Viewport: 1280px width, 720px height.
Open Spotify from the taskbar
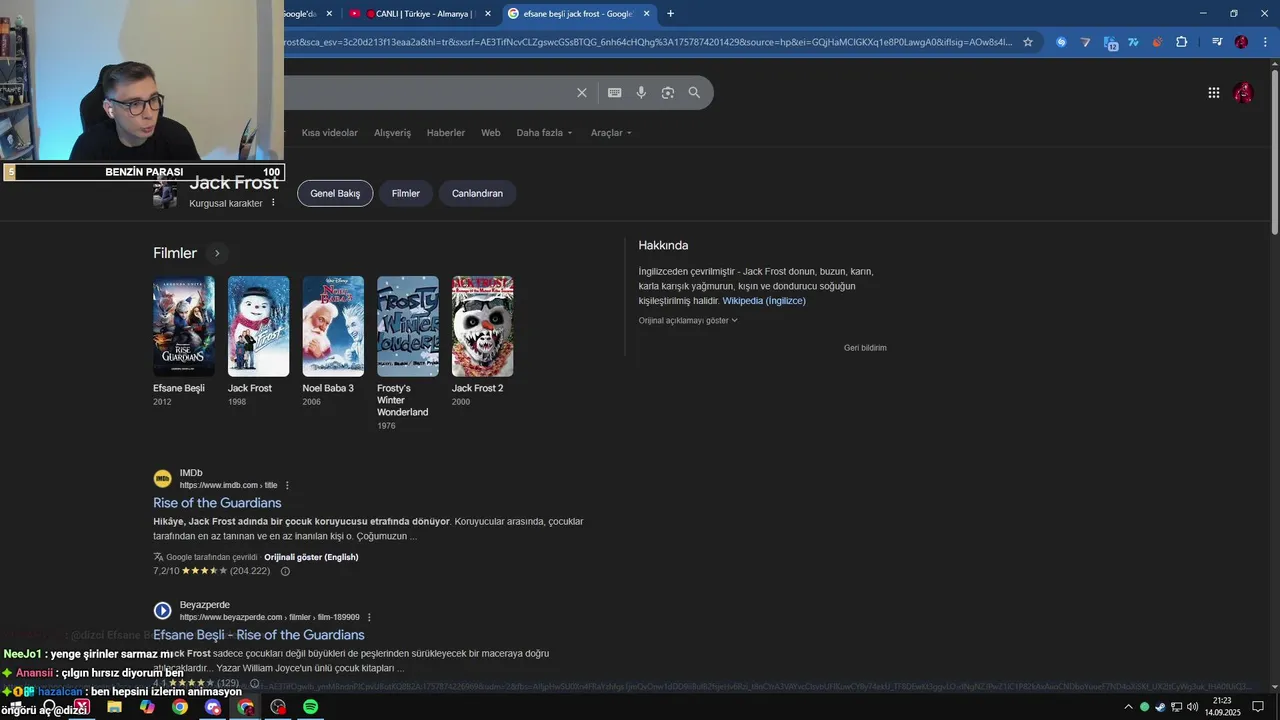tap(310, 707)
